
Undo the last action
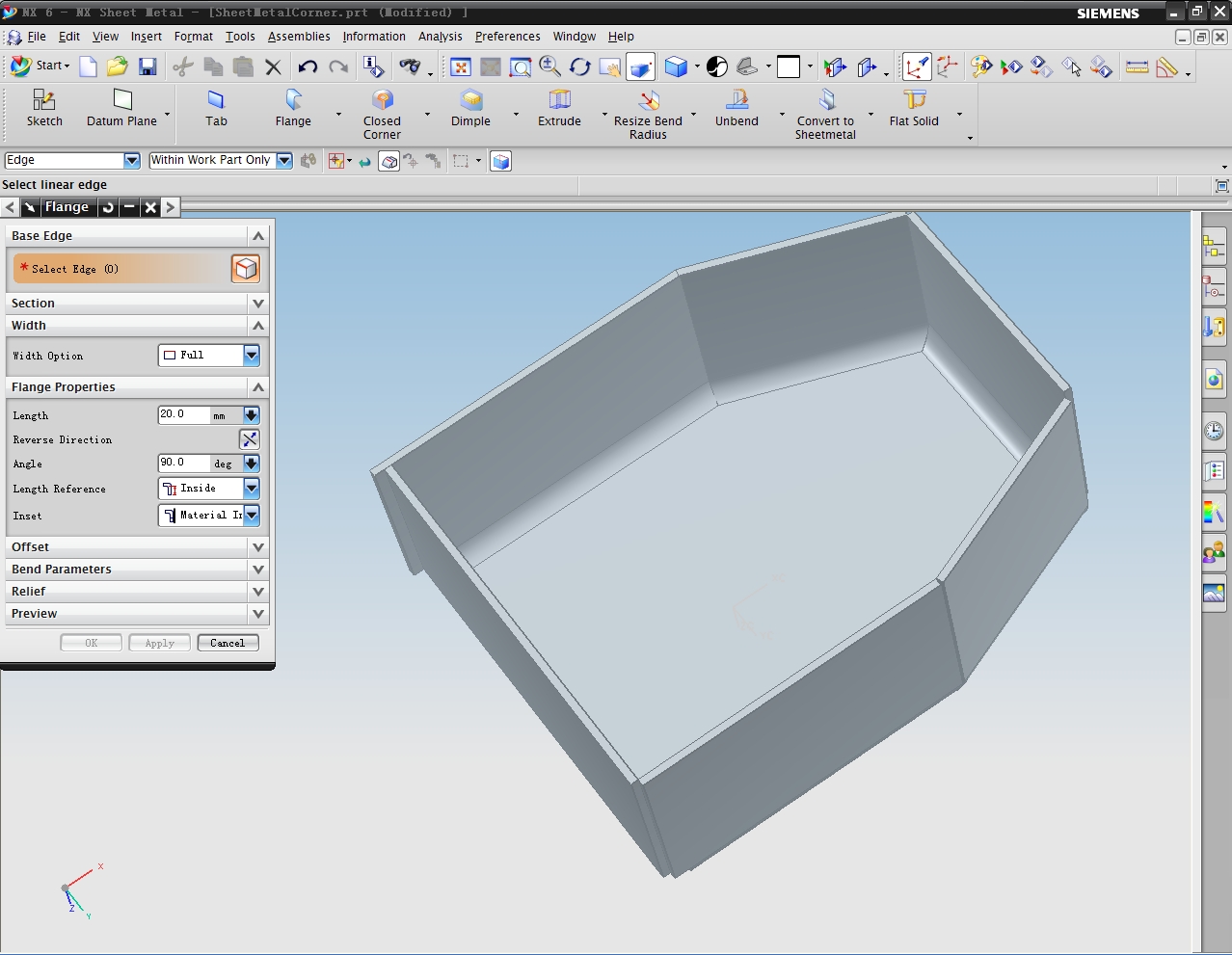(308, 66)
